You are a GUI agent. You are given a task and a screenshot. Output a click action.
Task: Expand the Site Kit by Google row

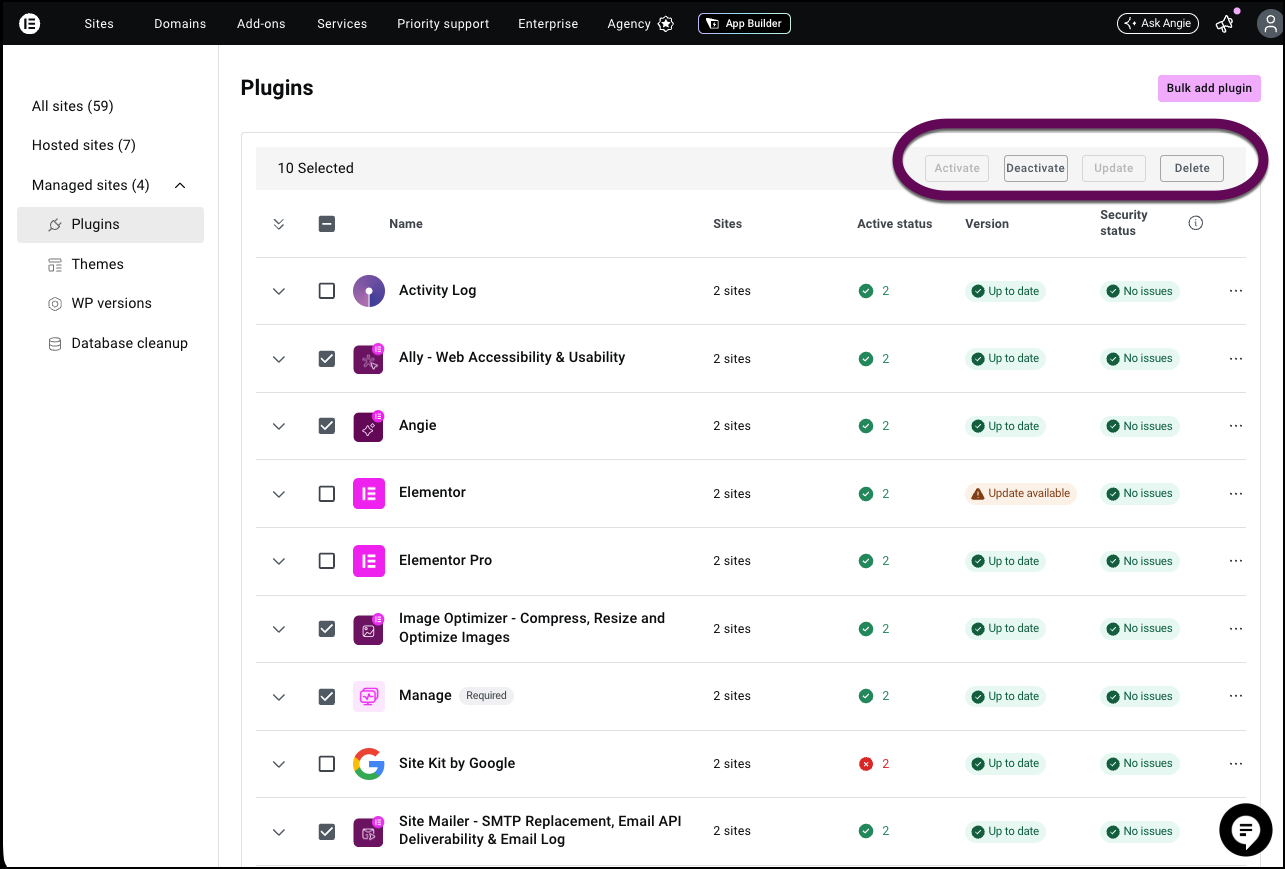tap(279, 764)
